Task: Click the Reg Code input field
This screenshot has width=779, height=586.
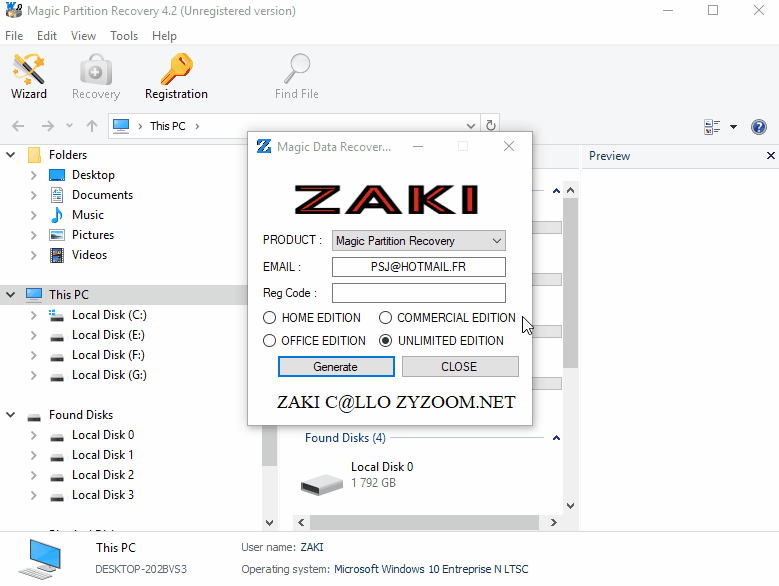Action: tap(418, 293)
